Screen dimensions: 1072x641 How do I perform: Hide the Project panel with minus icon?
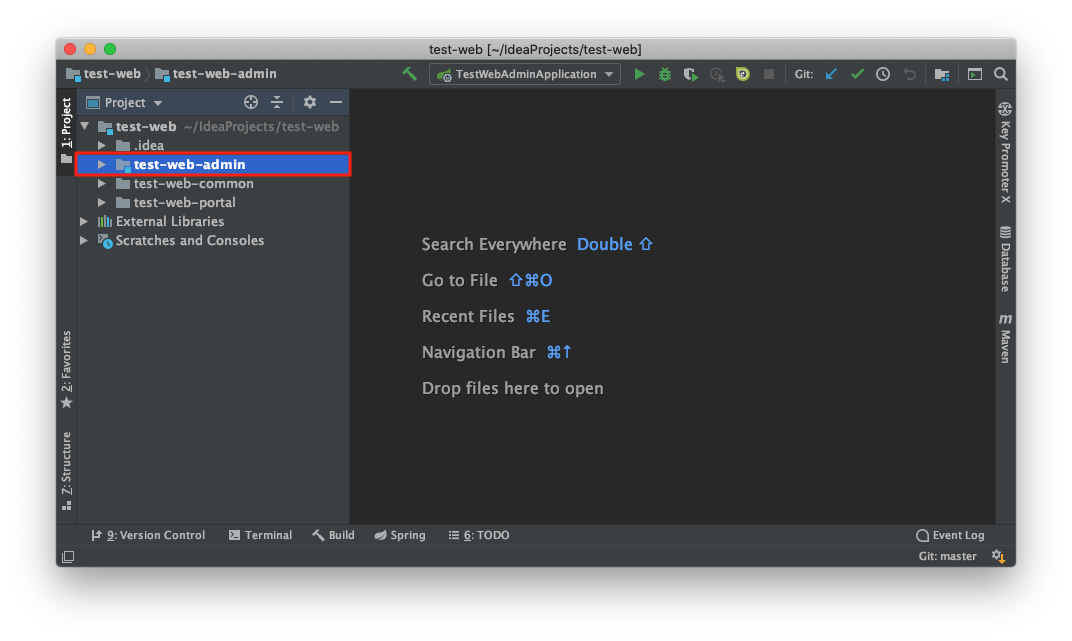tap(336, 103)
